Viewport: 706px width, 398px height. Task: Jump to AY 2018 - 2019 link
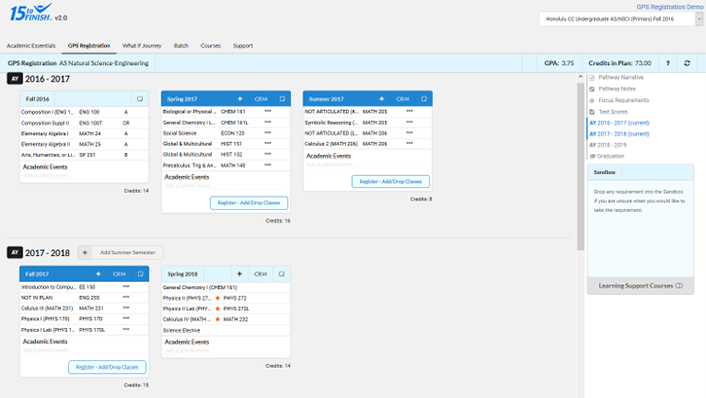click(x=608, y=145)
